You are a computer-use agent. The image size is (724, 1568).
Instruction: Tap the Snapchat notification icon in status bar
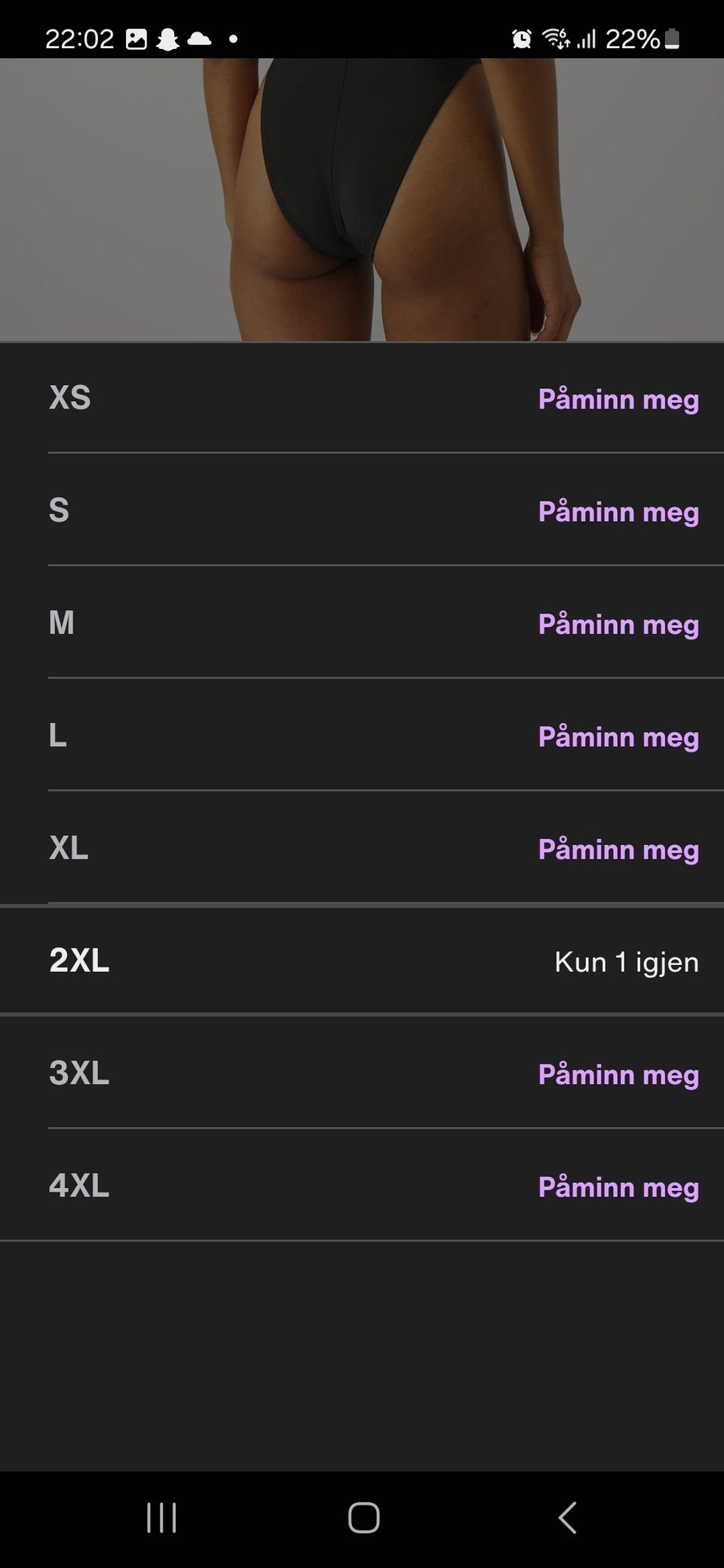(x=167, y=39)
